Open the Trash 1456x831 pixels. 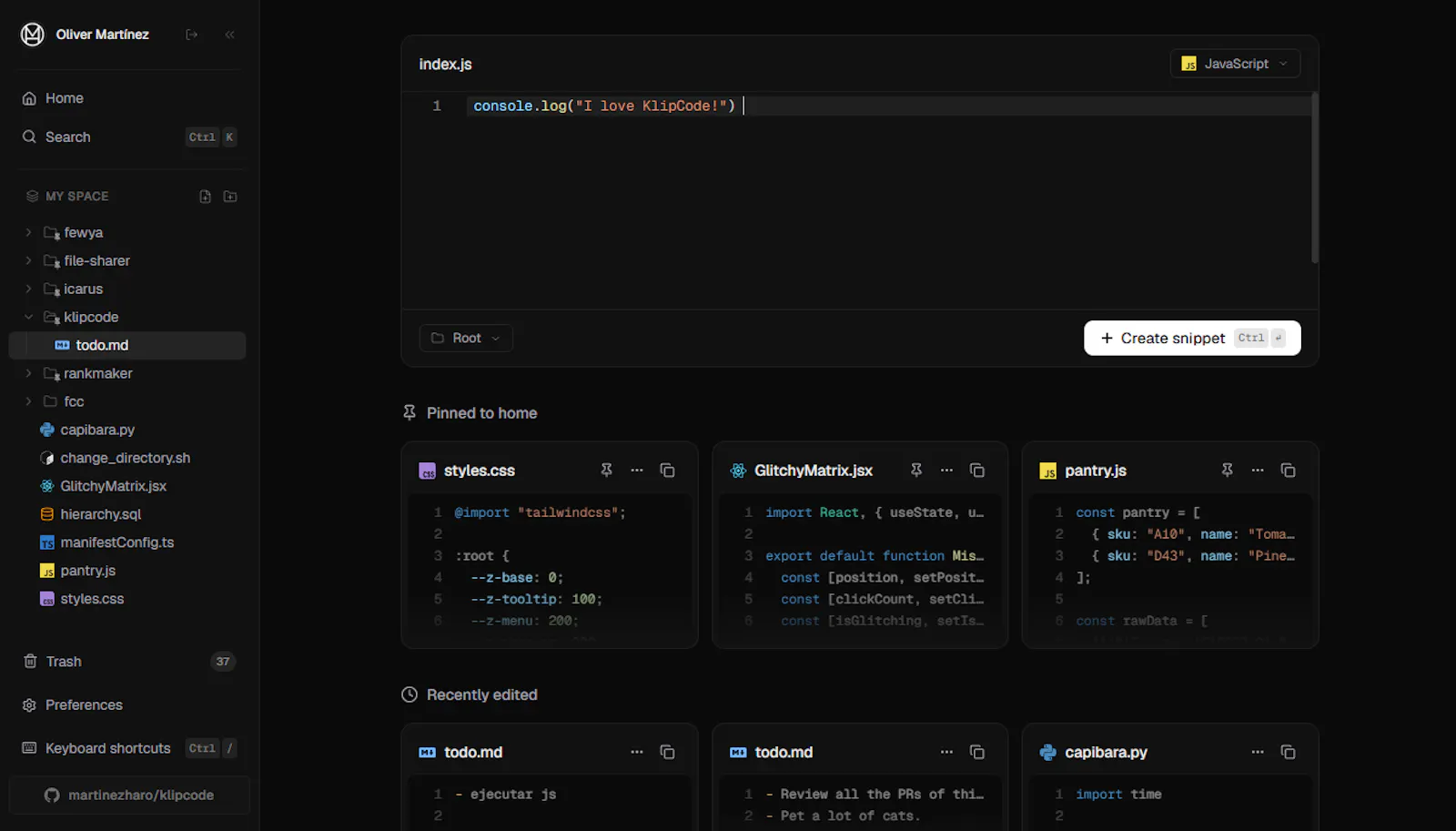pyautogui.click(x=129, y=662)
